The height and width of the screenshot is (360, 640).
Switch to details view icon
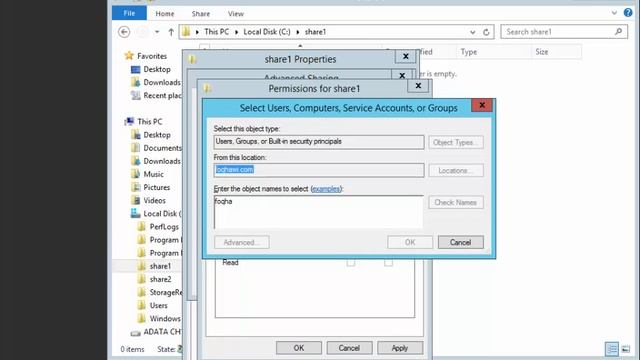(x=611, y=349)
